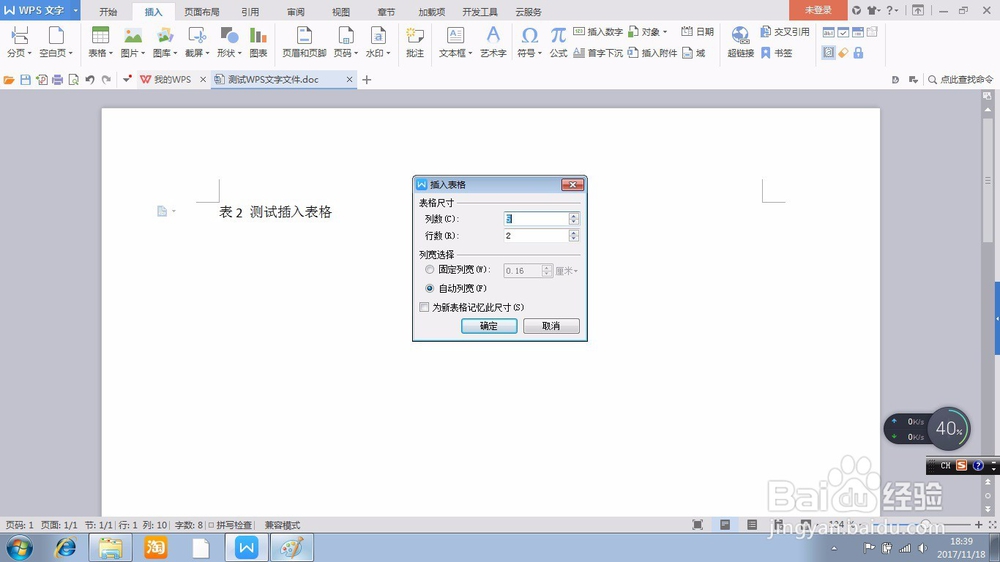Click 书签 bookmark button
Image resolution: width=1000 pixels, height=562 pixels.
[776, 53]
